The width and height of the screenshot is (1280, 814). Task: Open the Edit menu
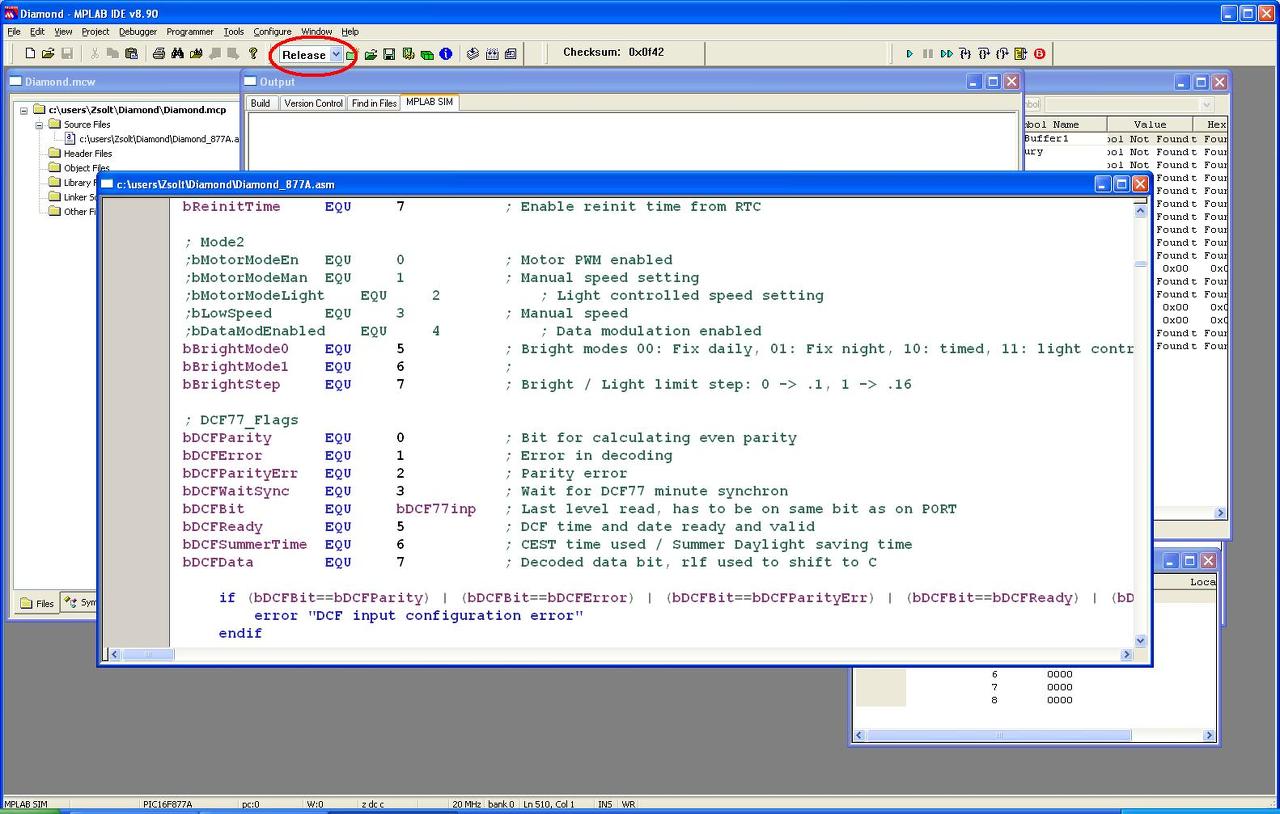point(37,32)
